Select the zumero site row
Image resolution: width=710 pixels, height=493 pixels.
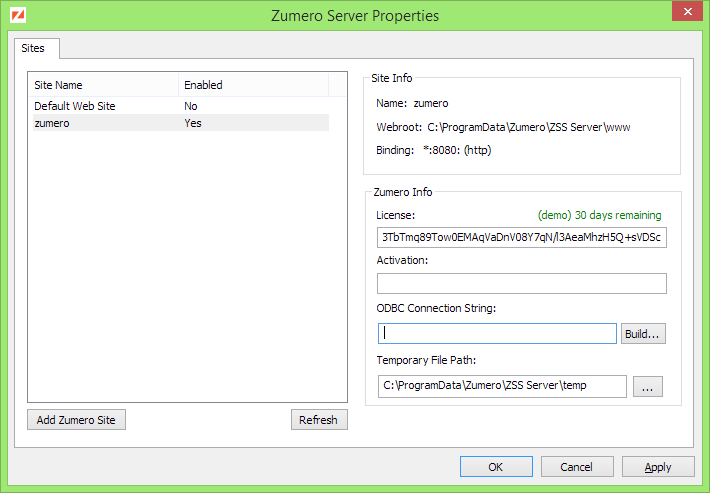[52, 123]
